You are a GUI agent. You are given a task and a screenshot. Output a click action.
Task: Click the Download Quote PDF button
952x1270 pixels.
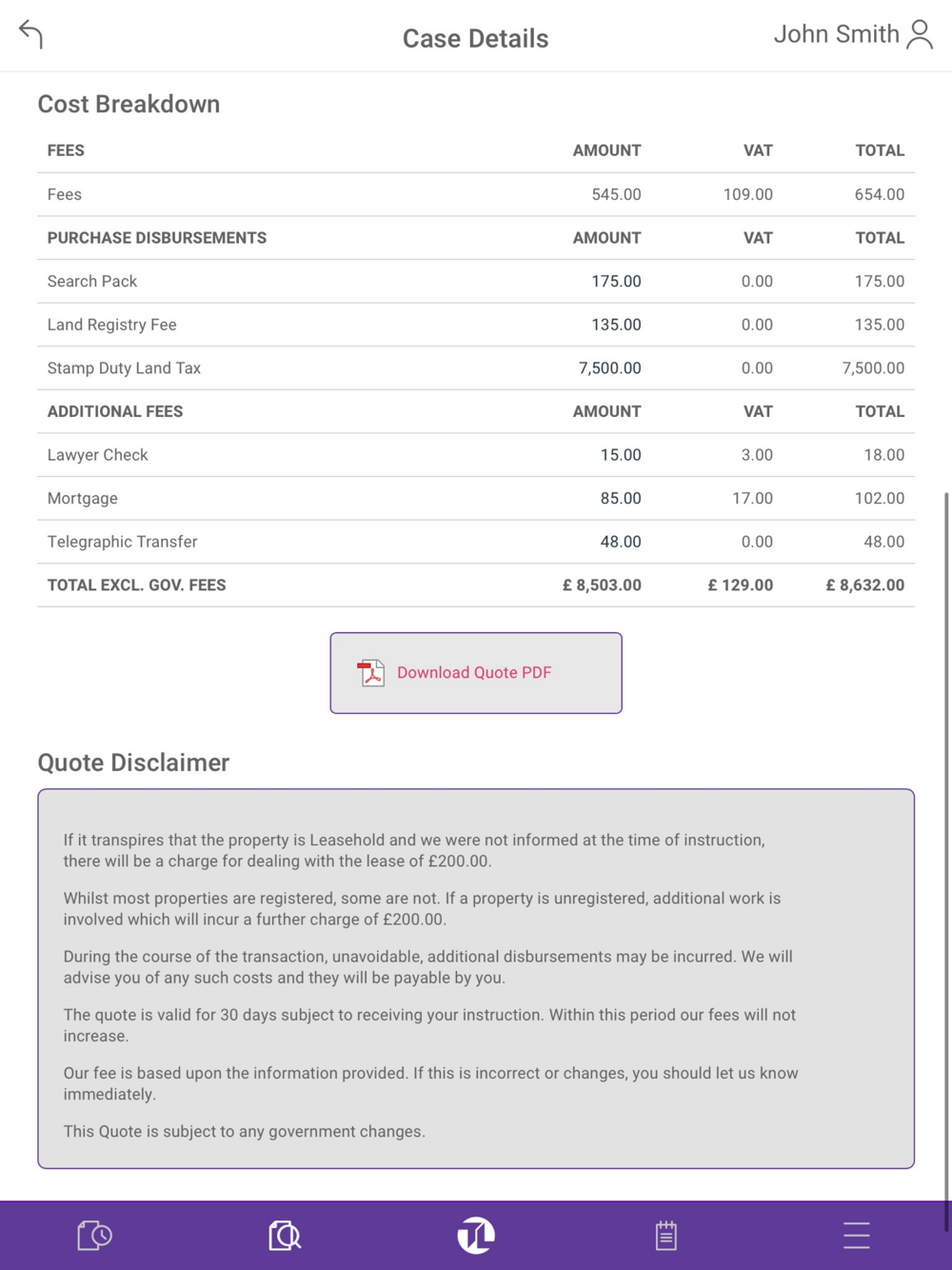pos(476,673)
